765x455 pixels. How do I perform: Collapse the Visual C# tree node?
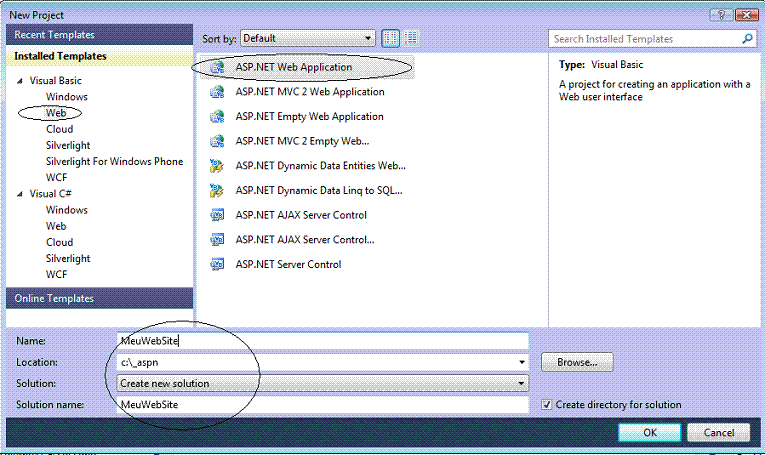pos(20,194)
